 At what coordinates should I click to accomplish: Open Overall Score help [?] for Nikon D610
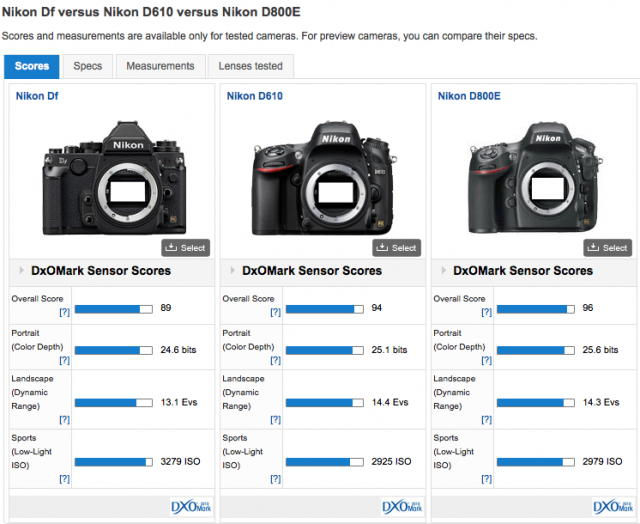(x=276, y=312)
